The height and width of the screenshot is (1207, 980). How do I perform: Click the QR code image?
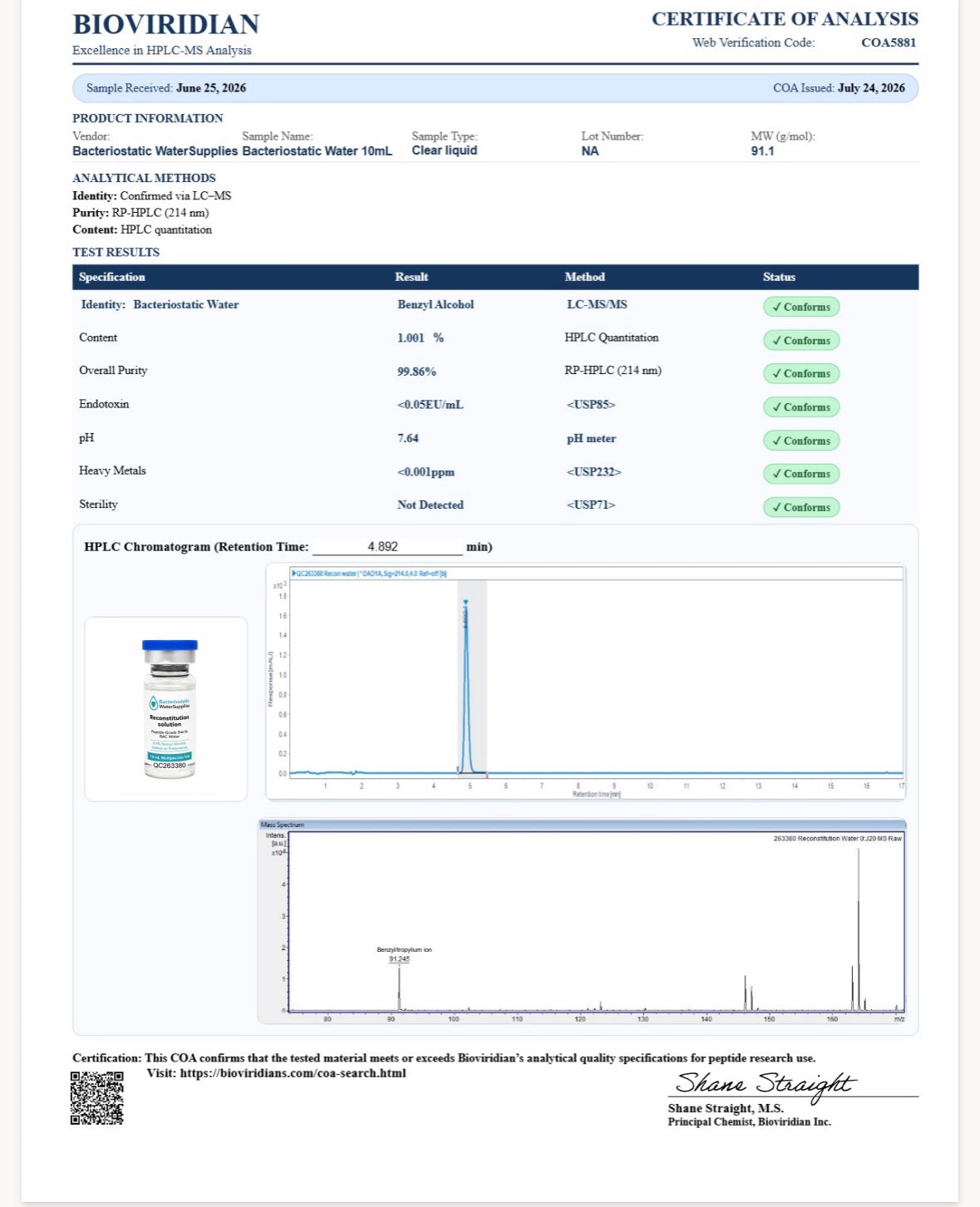[97, 1098]
